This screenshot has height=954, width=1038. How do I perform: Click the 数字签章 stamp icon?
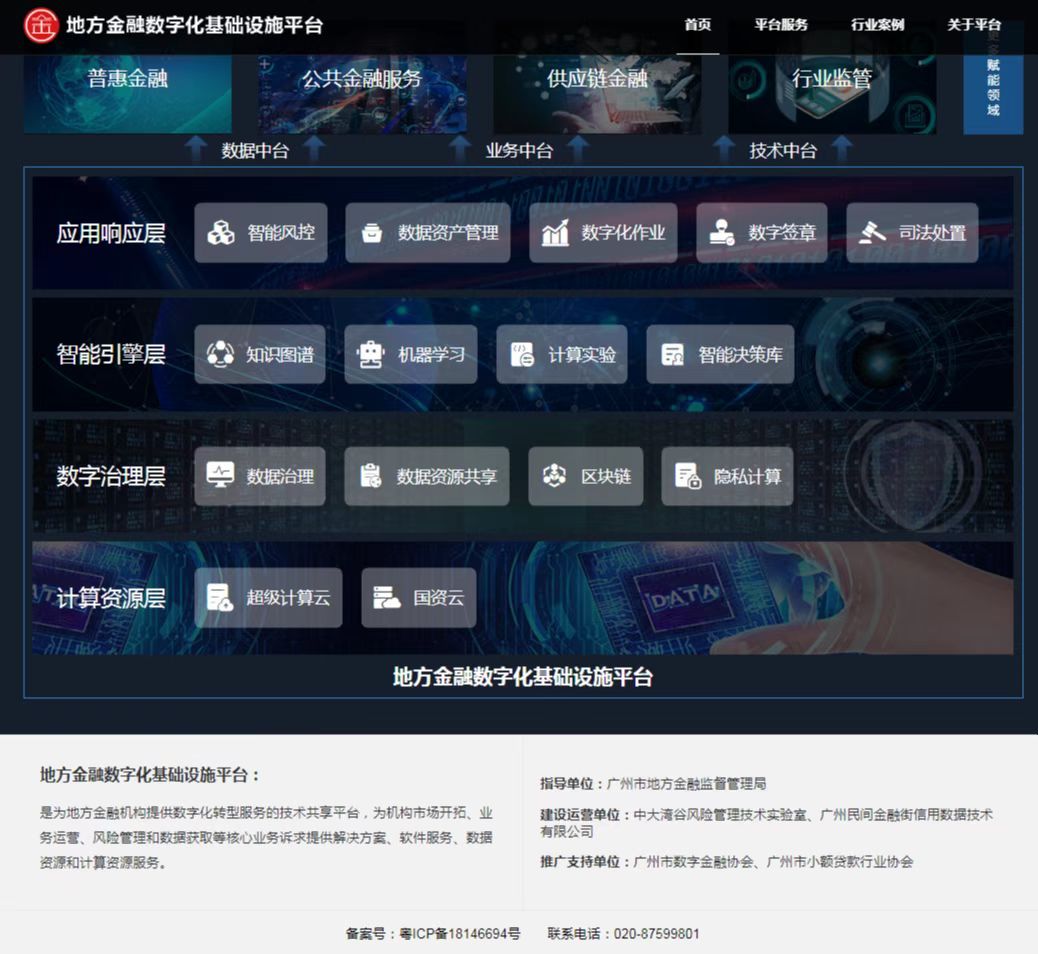[722, 233]
